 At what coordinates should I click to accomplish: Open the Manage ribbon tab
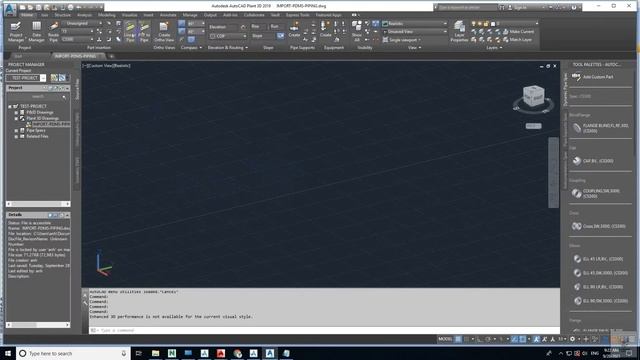tap(190, 15)
